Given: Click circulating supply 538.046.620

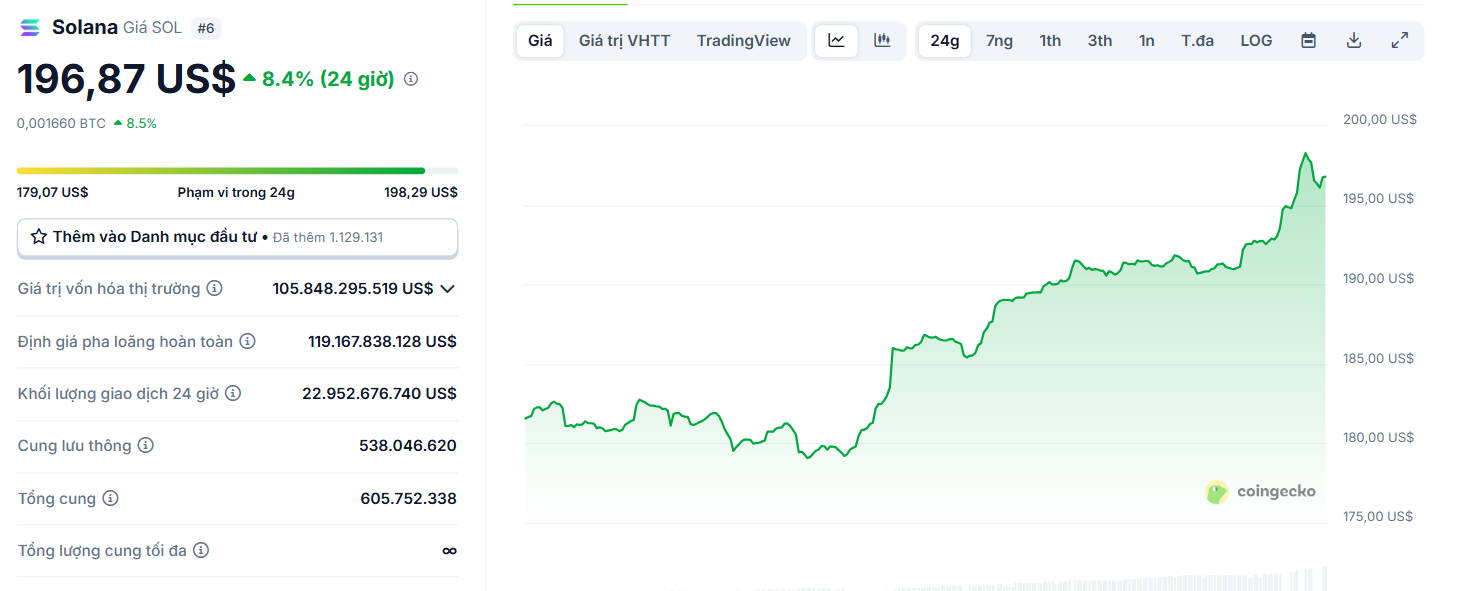Looking at the screenshot, I should [x=408, y=445].
